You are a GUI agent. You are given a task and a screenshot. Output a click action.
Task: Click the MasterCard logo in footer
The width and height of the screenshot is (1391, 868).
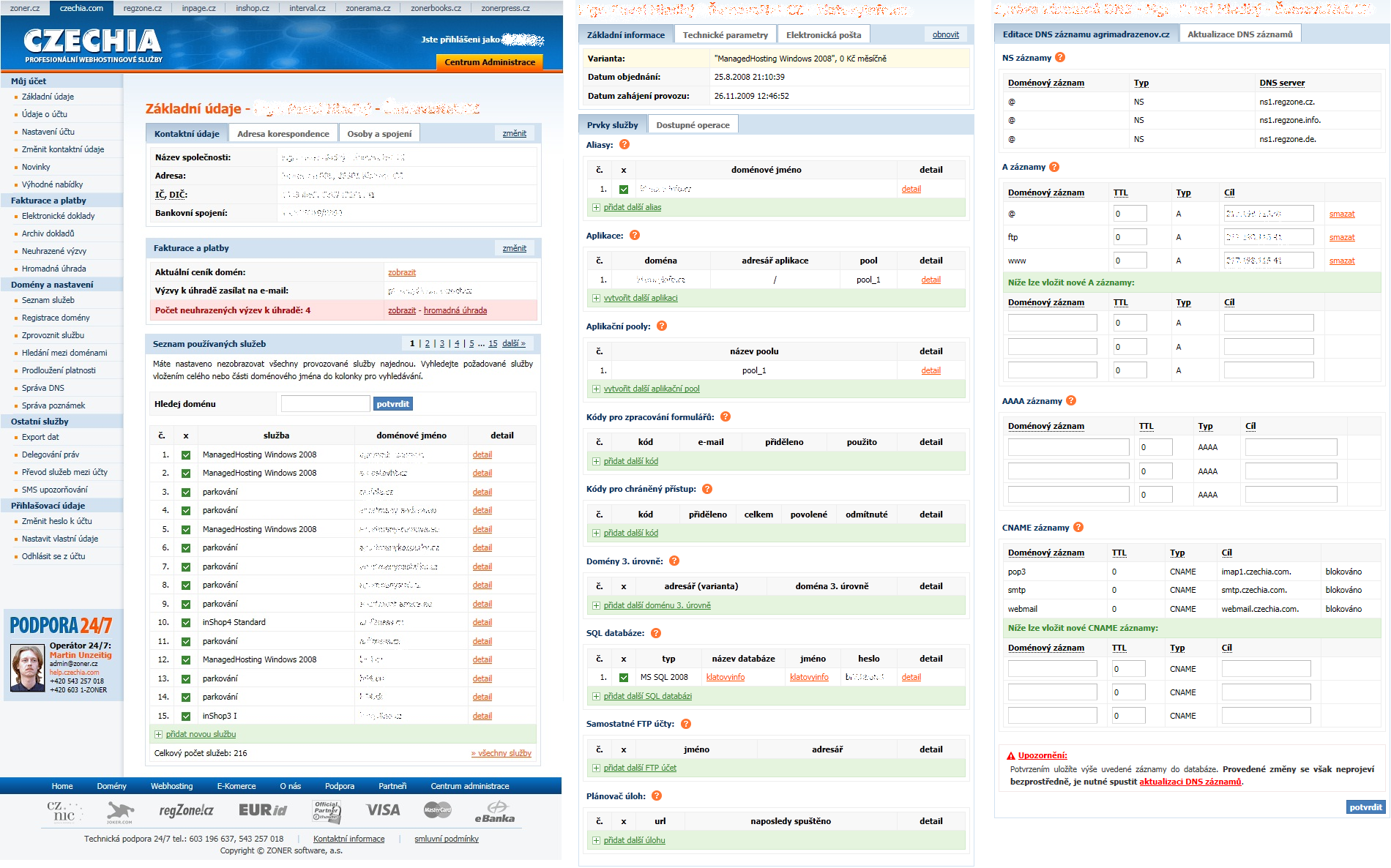click(x=438, y=810)
